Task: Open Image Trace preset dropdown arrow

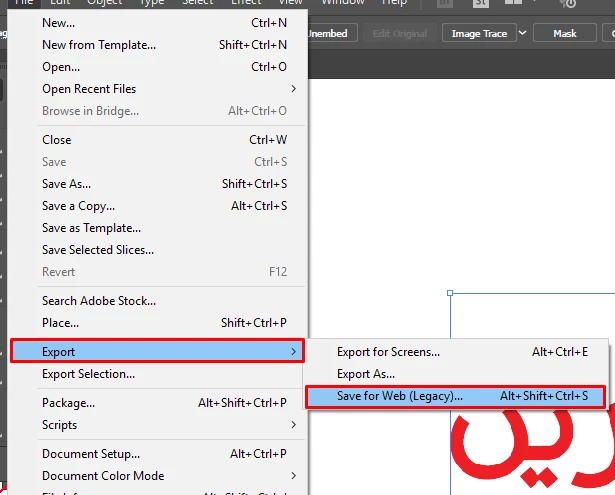Action: pos(523,33)
